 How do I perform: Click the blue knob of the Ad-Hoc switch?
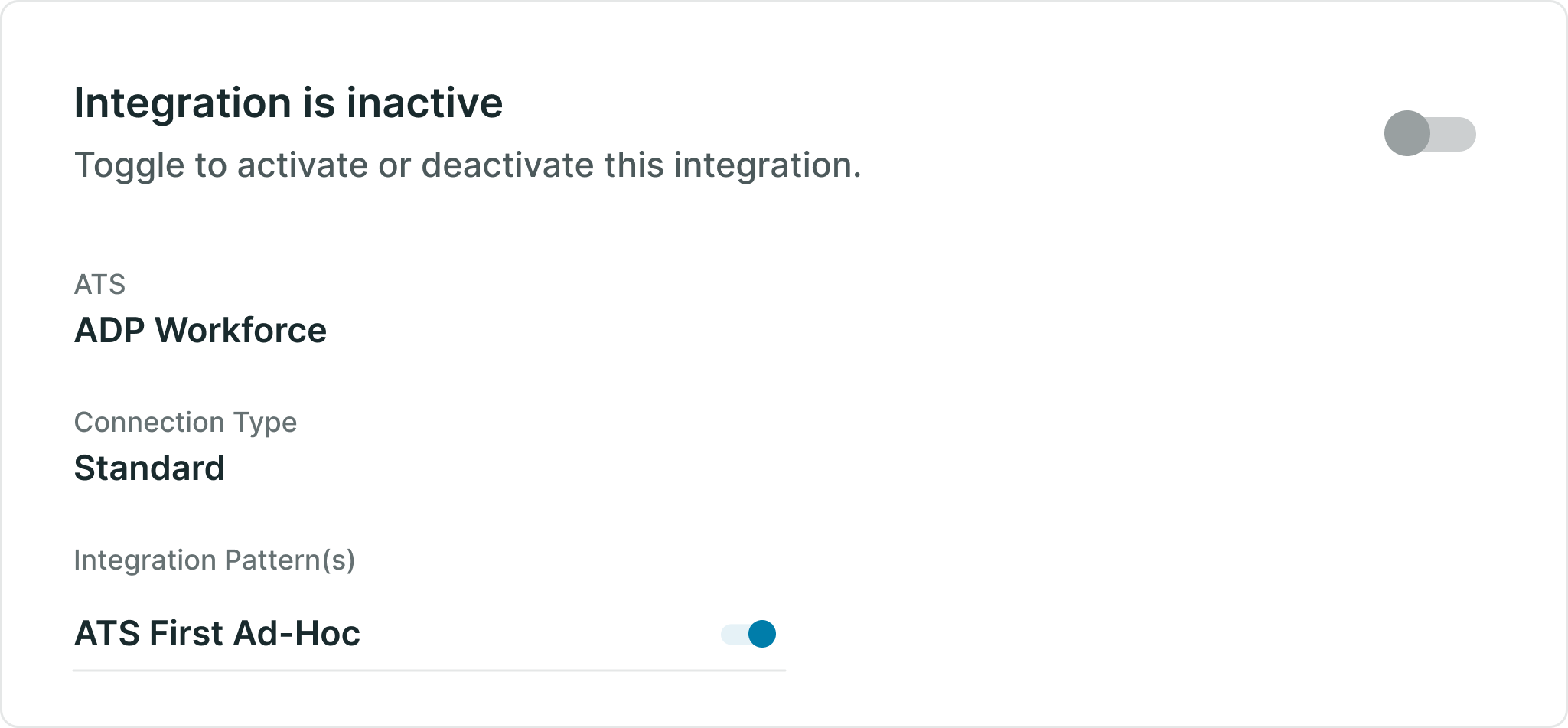(x=762, y=634)
